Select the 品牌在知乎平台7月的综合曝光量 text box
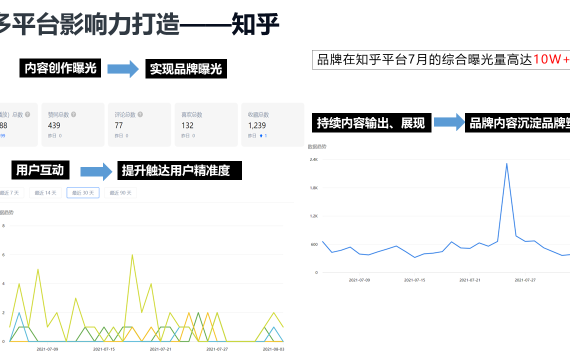The image size is (570, 360). [x=441, y=60]
